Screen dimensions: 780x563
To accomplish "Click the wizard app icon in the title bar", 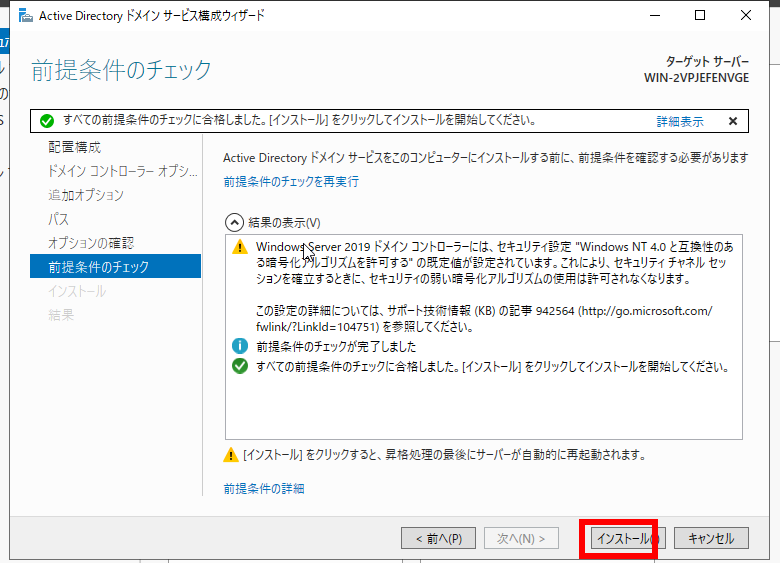I will point(25,15).
